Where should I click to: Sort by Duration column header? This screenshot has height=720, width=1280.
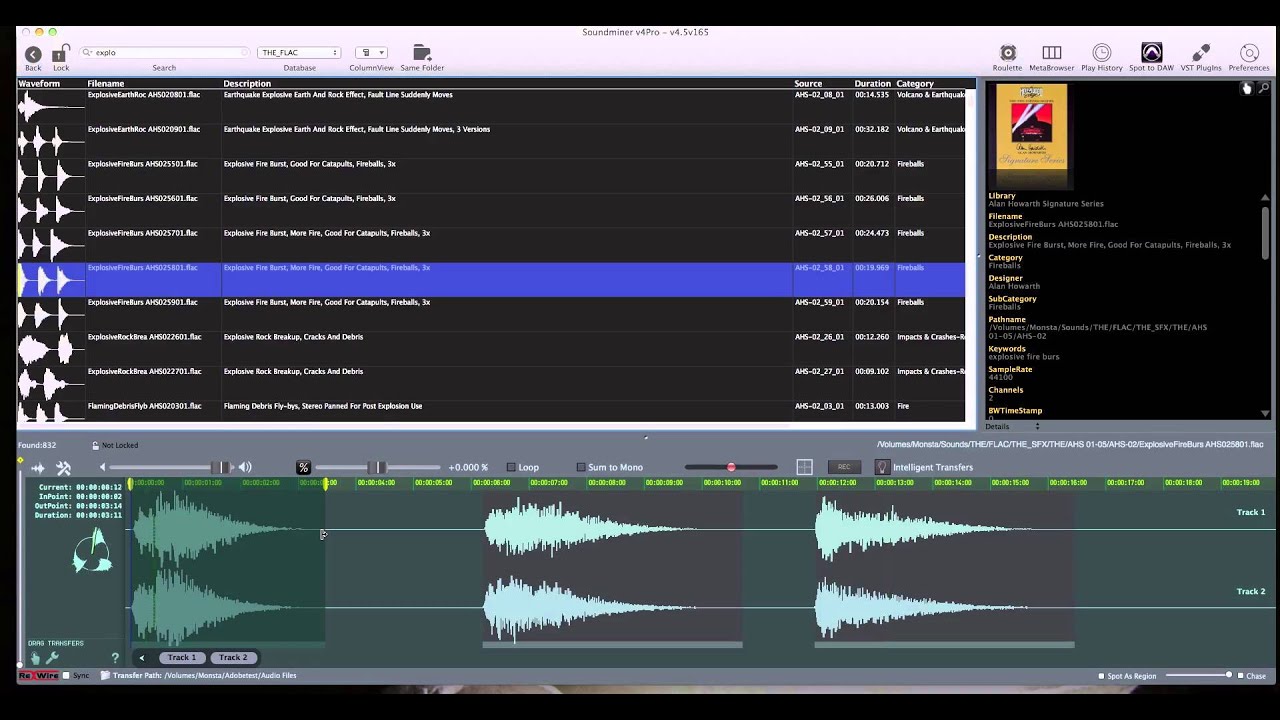(x=872, y=84)
